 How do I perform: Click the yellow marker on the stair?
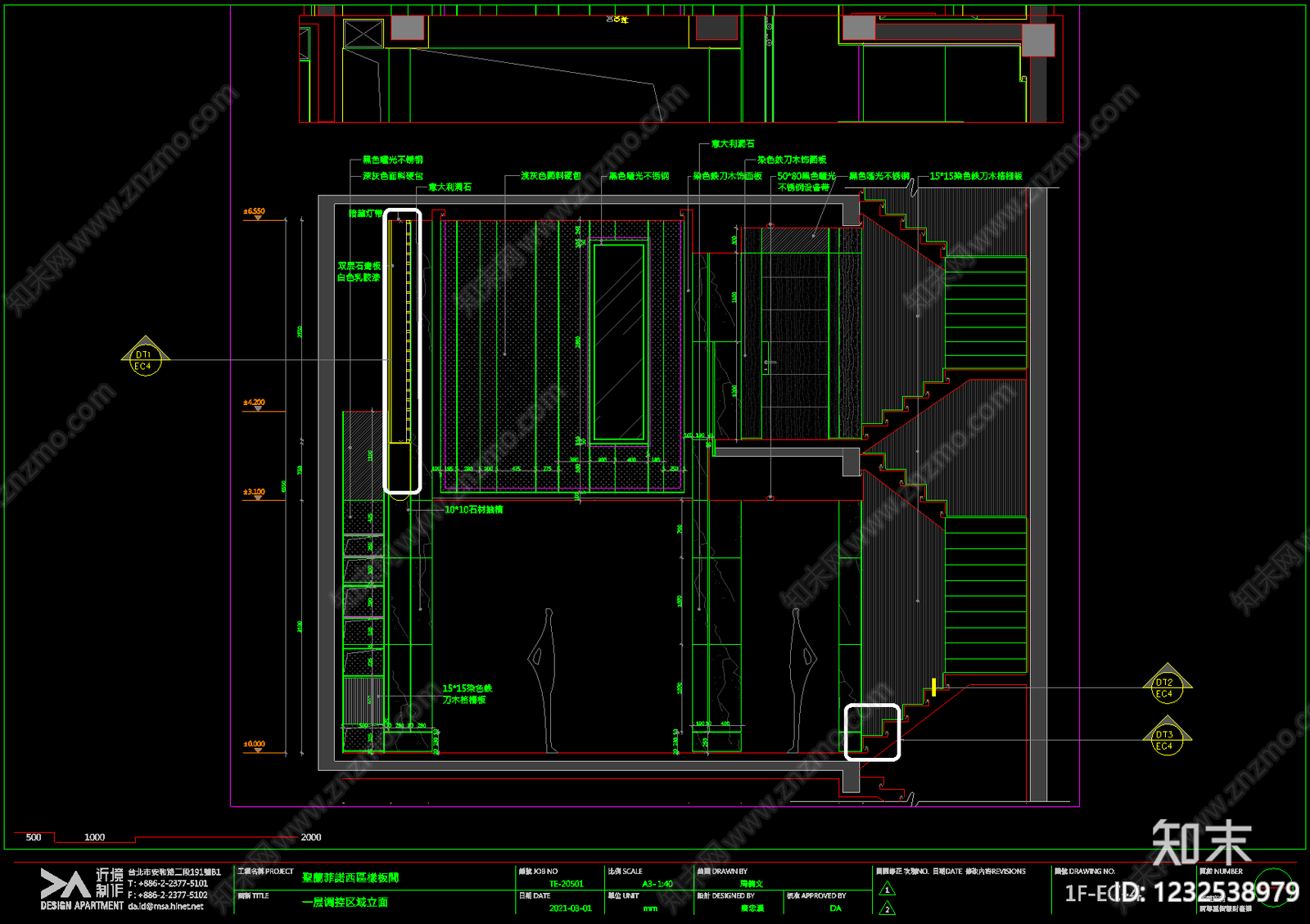pos(934,687)
